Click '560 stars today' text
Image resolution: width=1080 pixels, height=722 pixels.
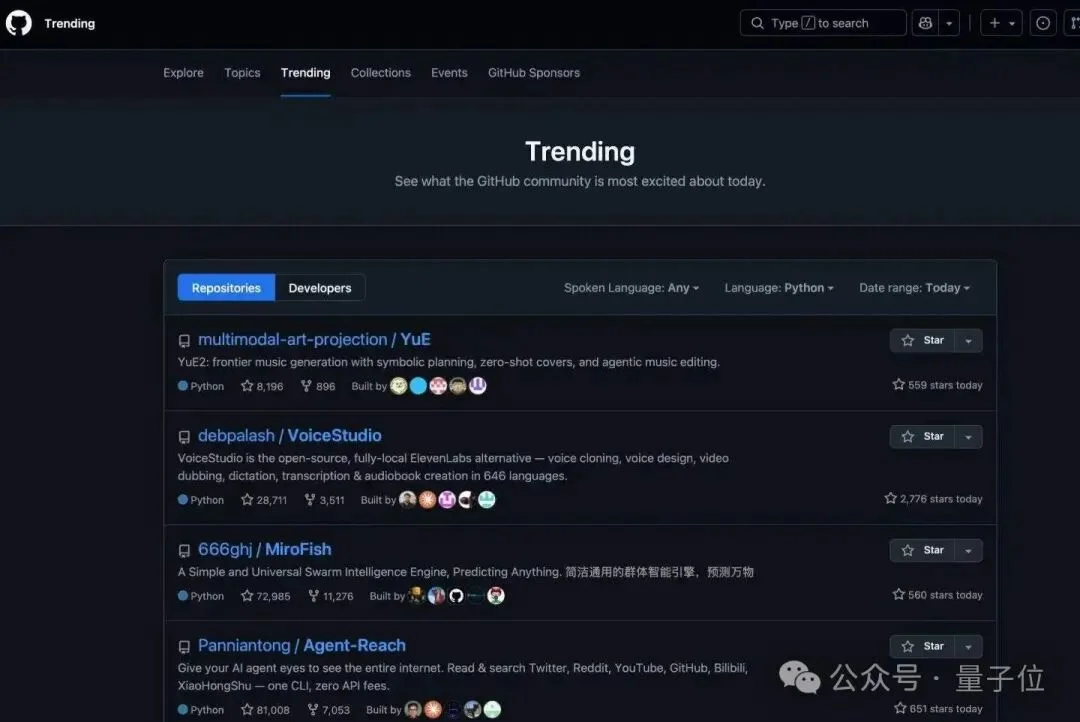click(937, 595)
